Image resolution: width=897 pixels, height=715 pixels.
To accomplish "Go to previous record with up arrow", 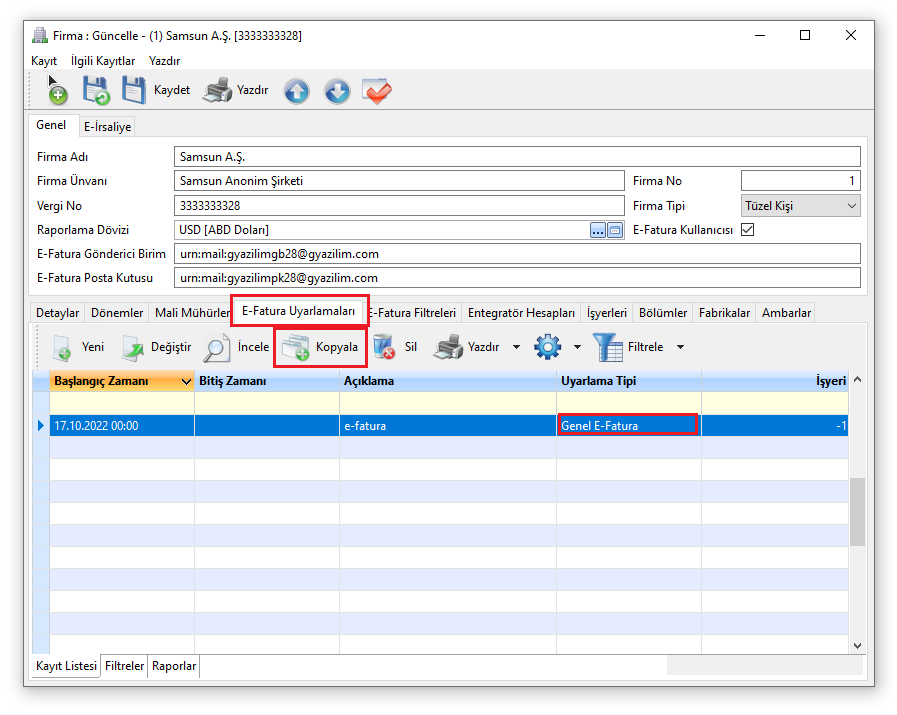I will [x=296, y=91].
